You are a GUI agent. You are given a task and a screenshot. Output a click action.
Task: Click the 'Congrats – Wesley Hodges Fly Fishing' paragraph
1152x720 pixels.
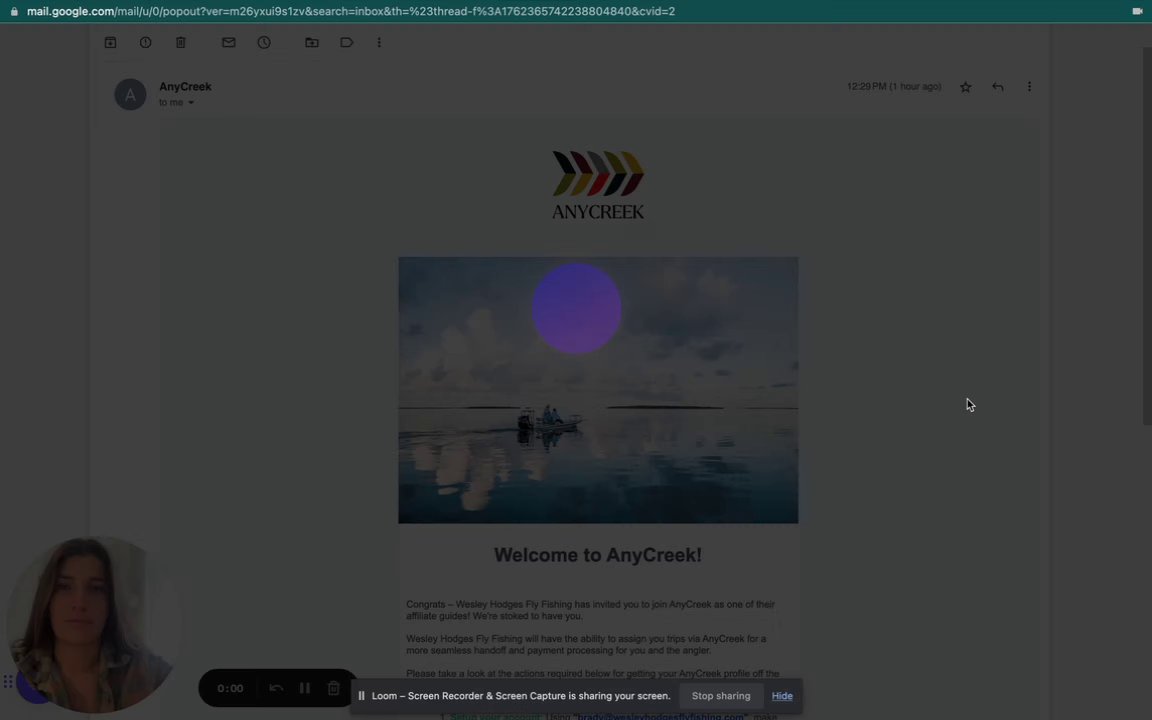[x=590, y=610]
